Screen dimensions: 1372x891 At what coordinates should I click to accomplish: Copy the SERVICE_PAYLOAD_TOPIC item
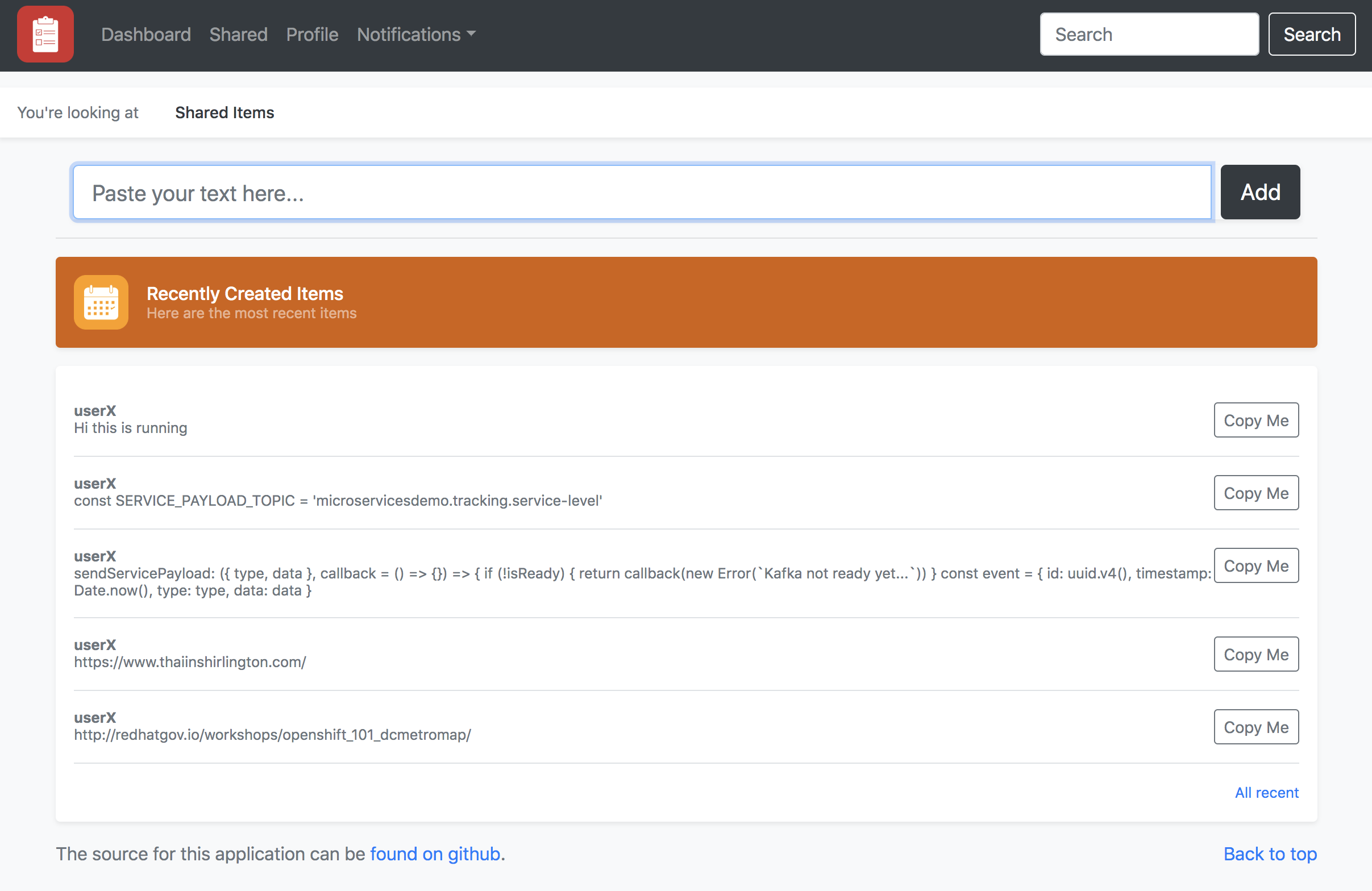click(1255, 493)
